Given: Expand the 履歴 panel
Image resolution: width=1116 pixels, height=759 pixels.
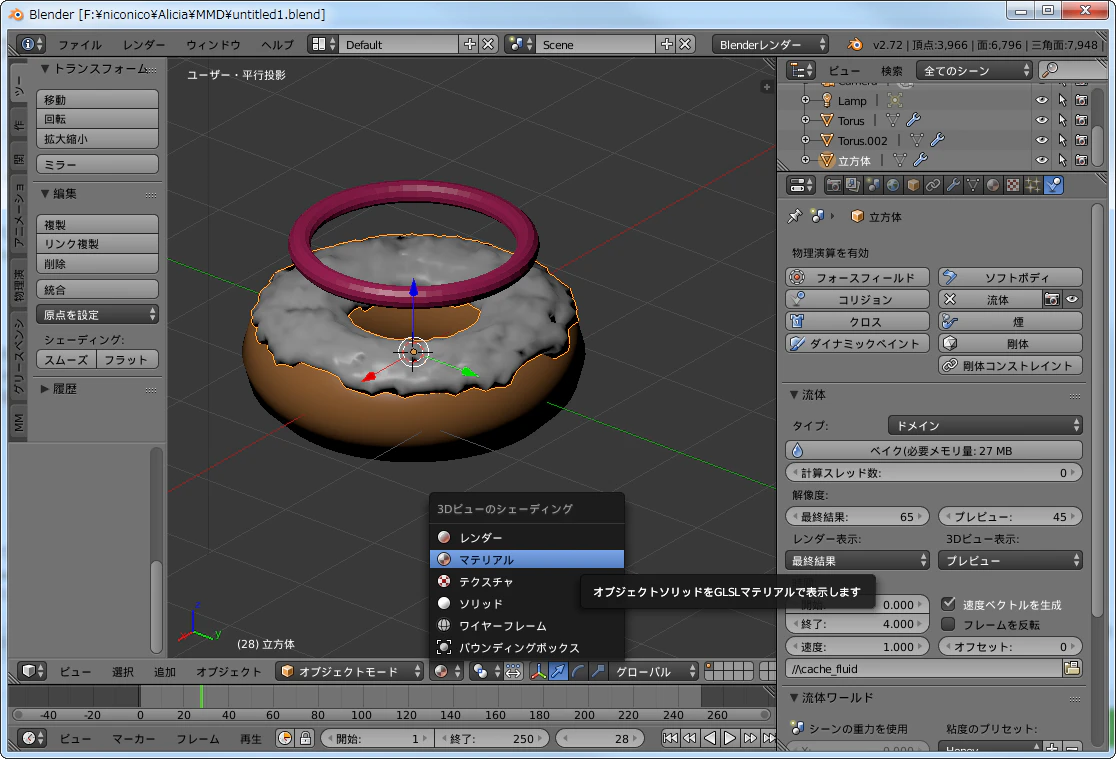Looking at the screenshot, I should coord(58,389).
